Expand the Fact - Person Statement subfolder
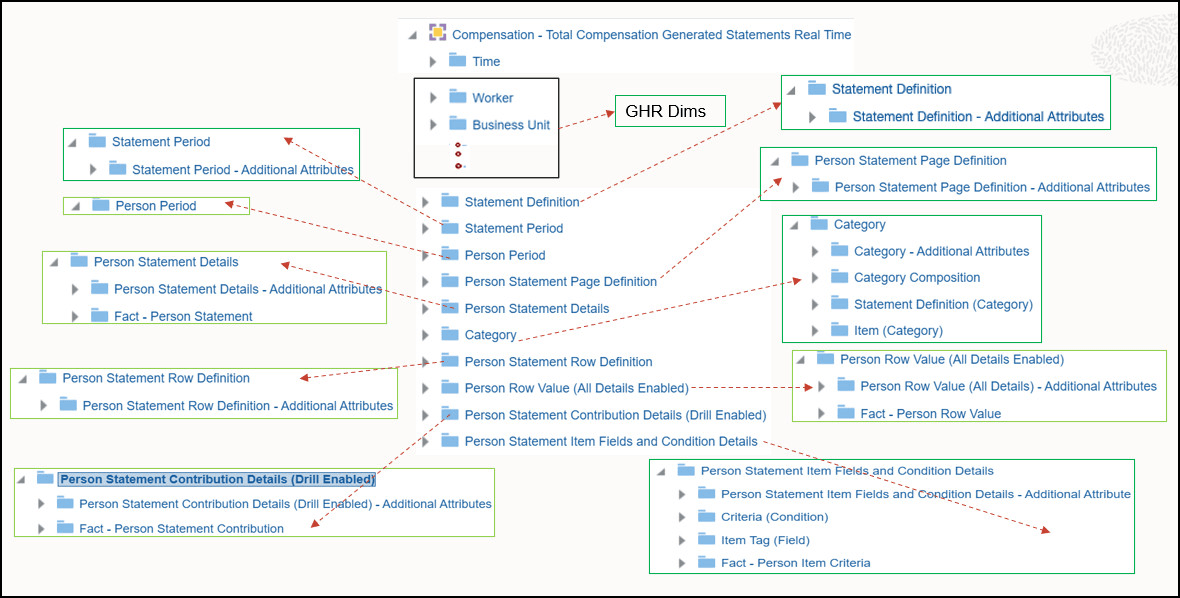 tap(75, 317)
